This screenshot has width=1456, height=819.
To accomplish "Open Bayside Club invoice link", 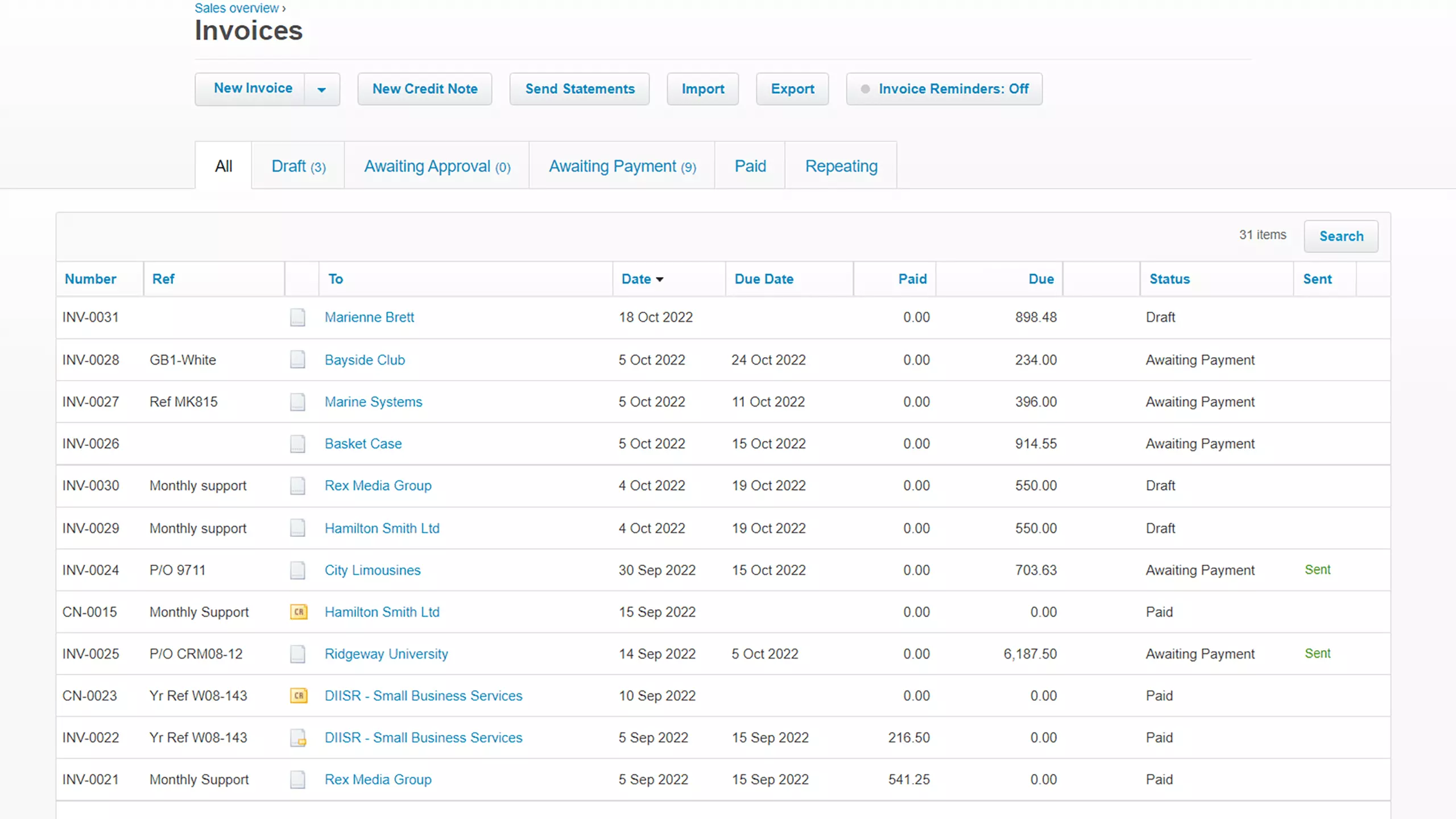I will point(365,359).
